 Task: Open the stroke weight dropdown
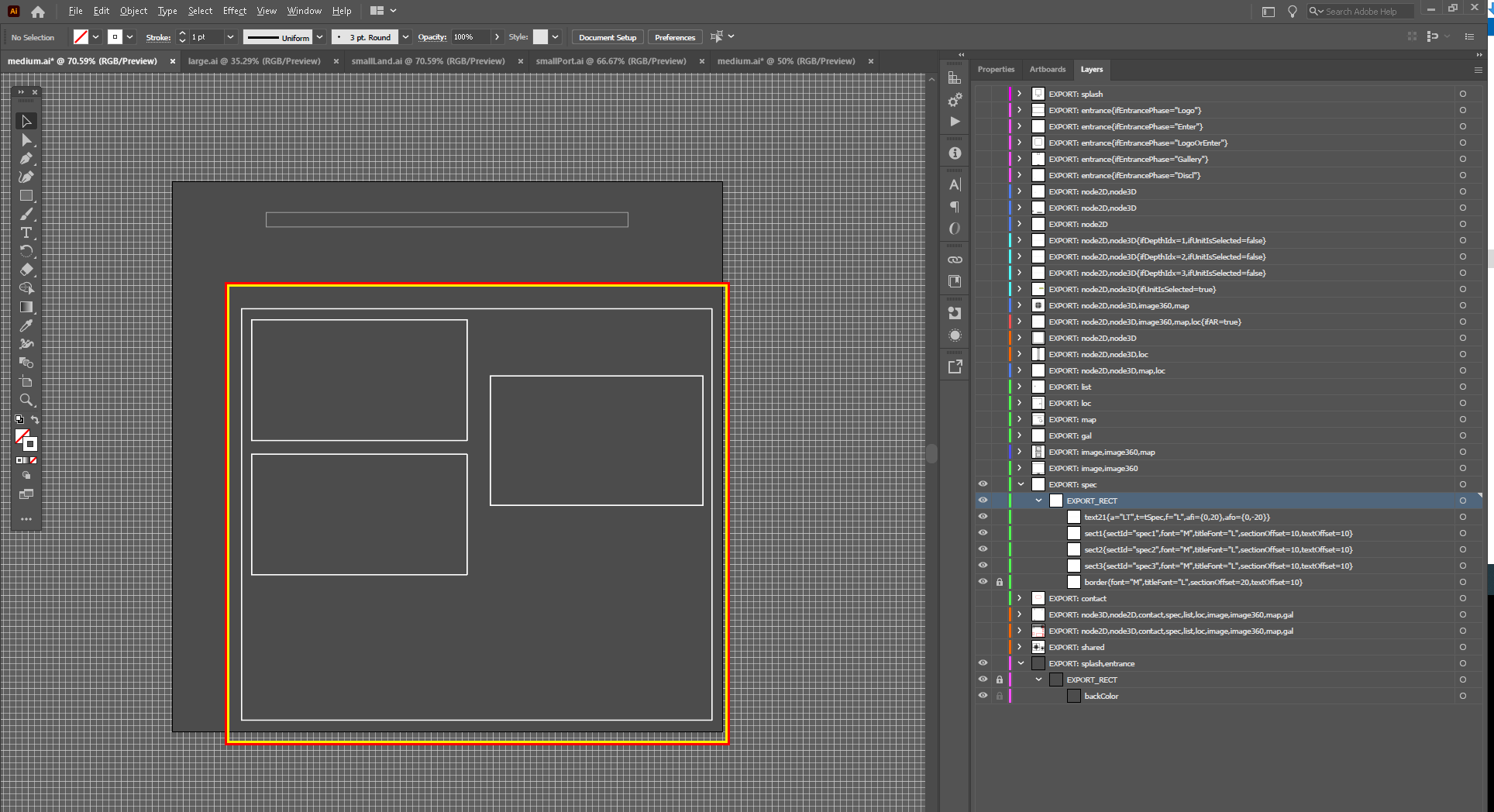pyautogui.click(x=229, y=37)
